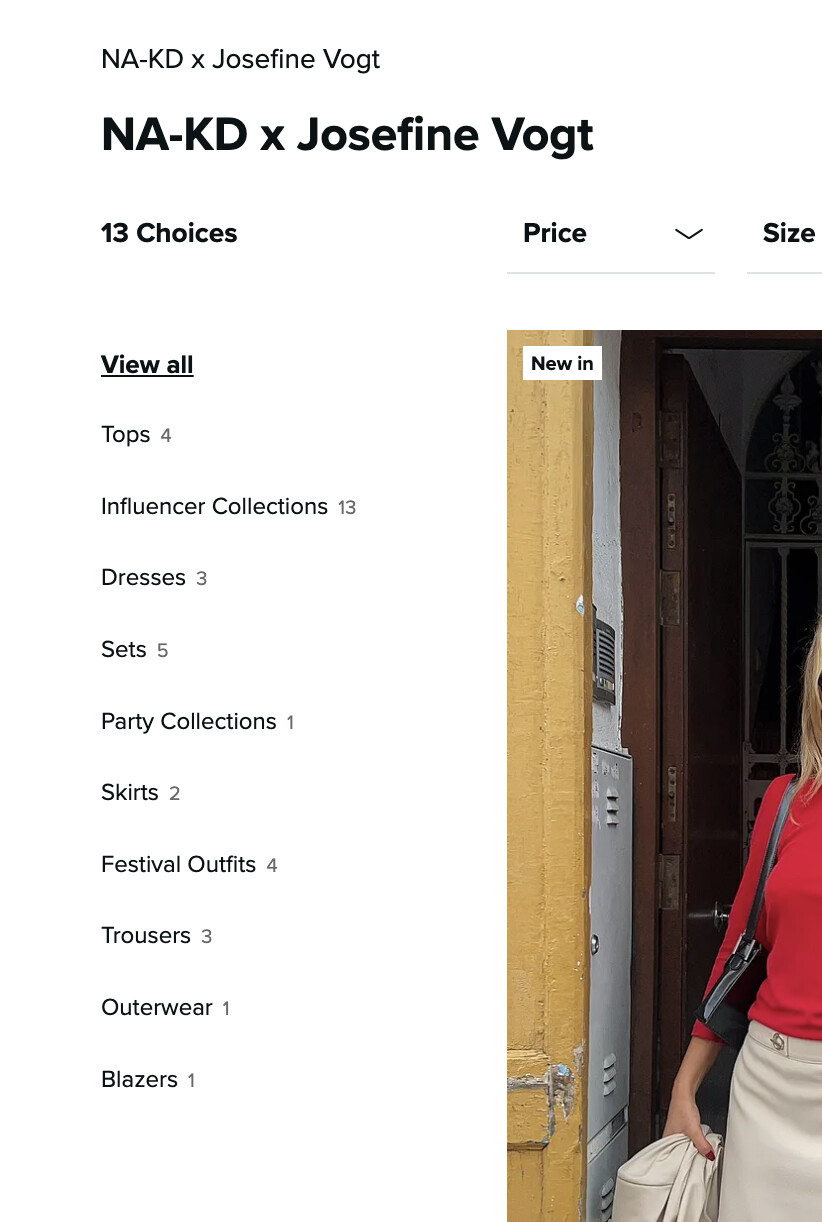Show only the Dresses category

[x=143, y=578]
